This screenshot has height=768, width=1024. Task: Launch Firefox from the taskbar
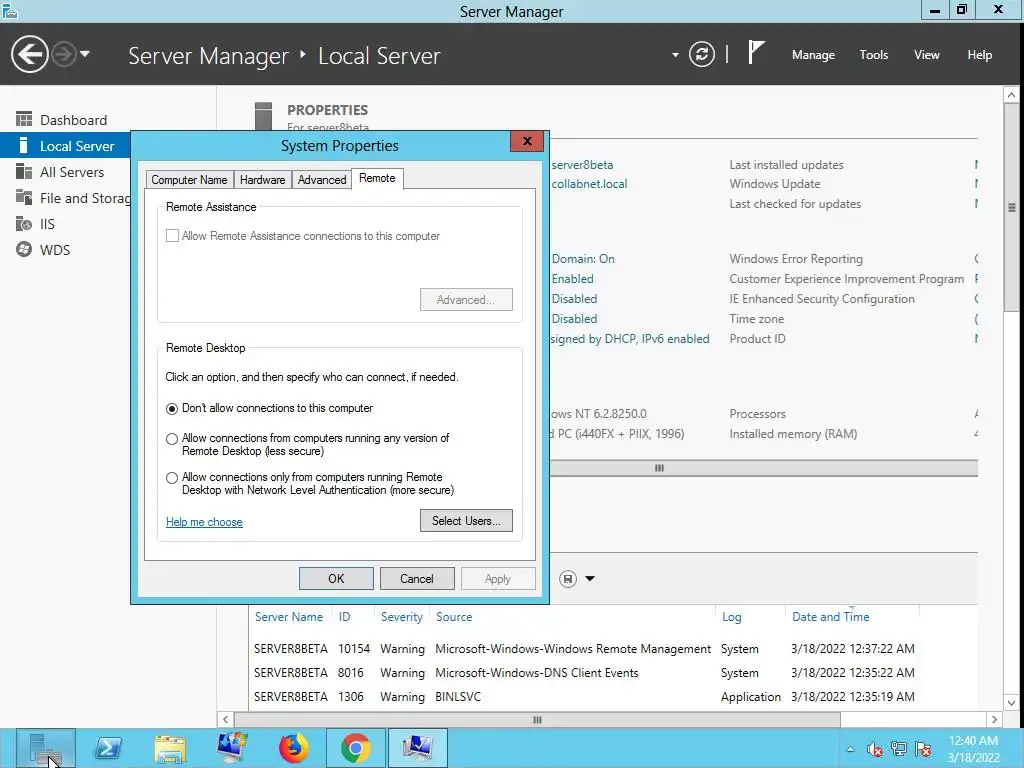(x=294, y=748)
